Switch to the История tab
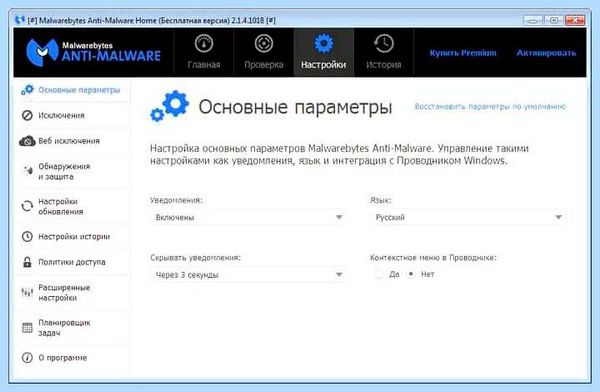 coord(383,52)
